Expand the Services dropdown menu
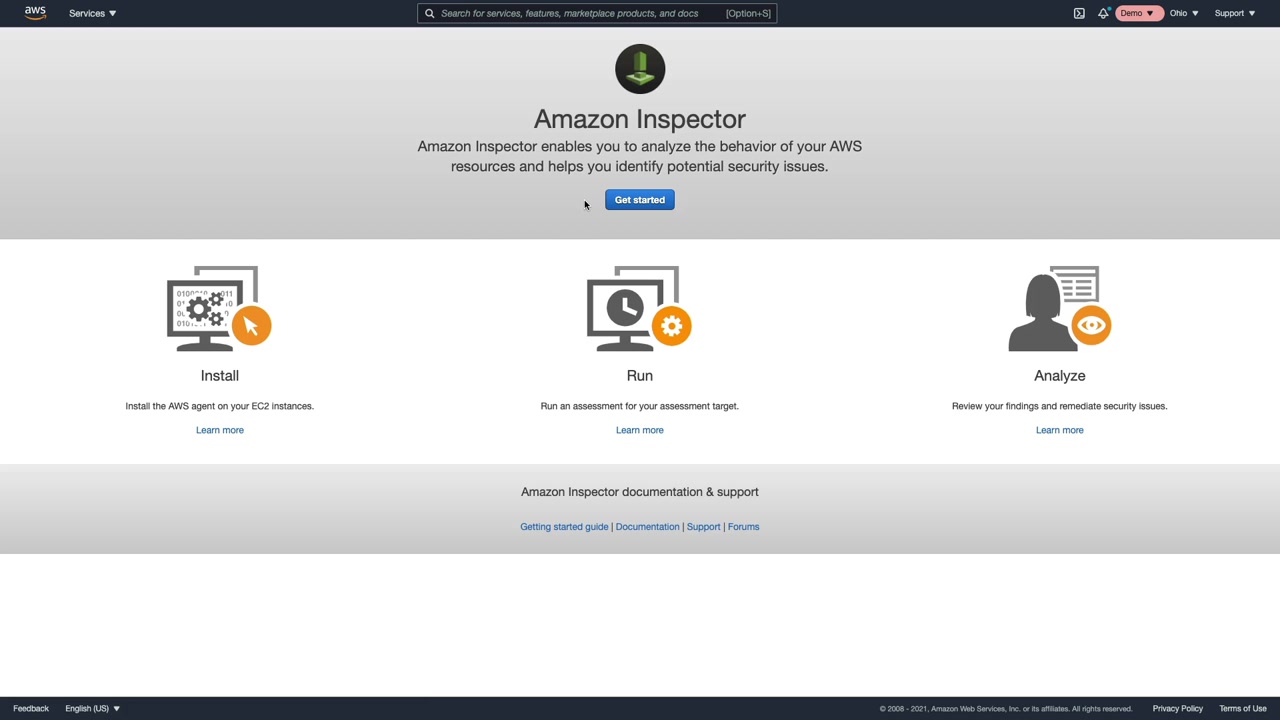Screen dimensions: 1280x720 (92, 13)
